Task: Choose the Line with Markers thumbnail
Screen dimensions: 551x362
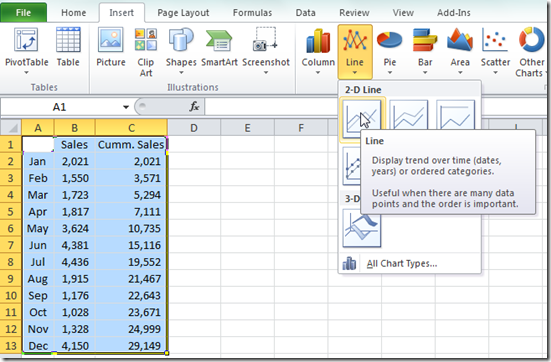Action: tap(351, 166)
